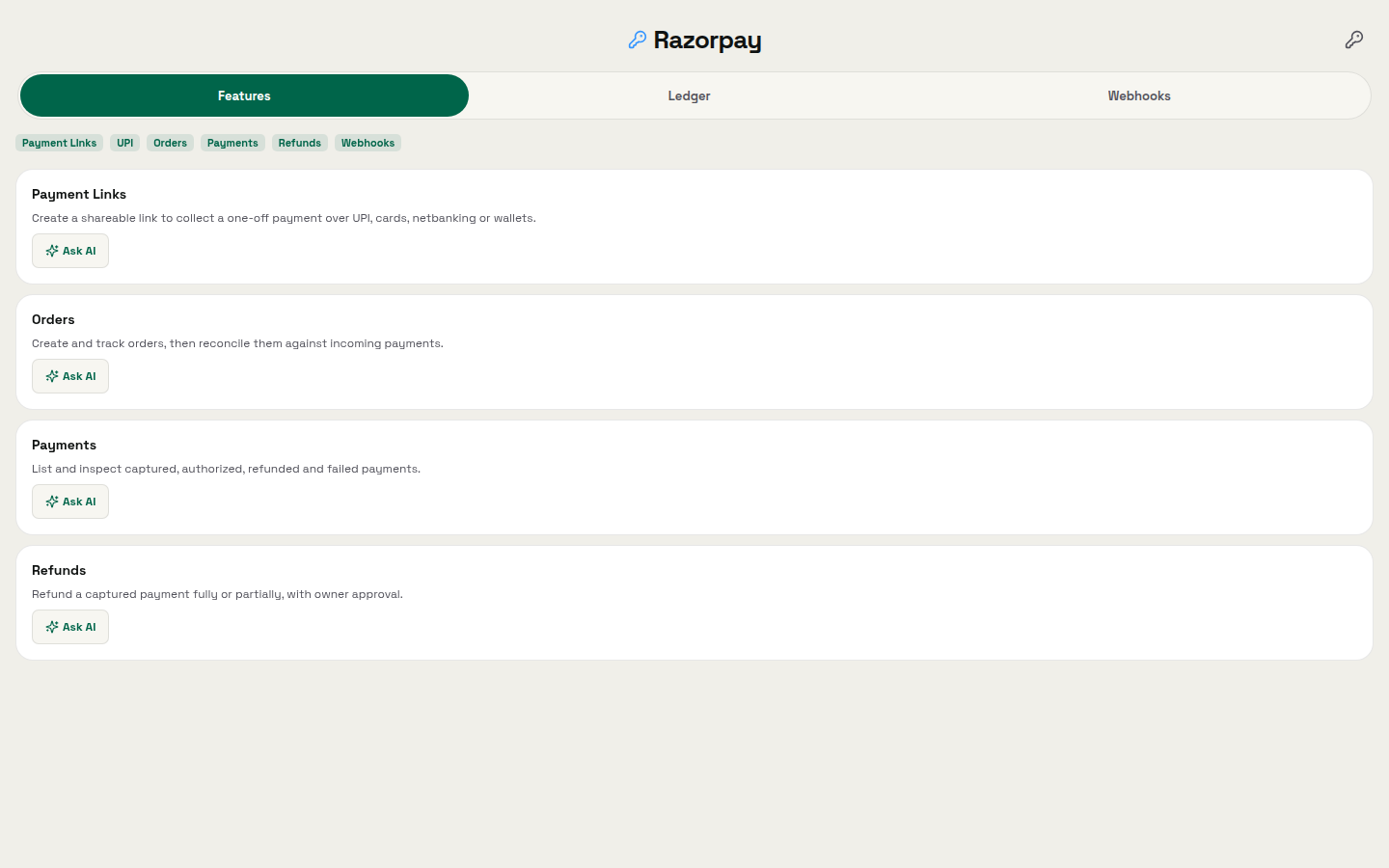Select the UPI chip

tap(125, 143)
